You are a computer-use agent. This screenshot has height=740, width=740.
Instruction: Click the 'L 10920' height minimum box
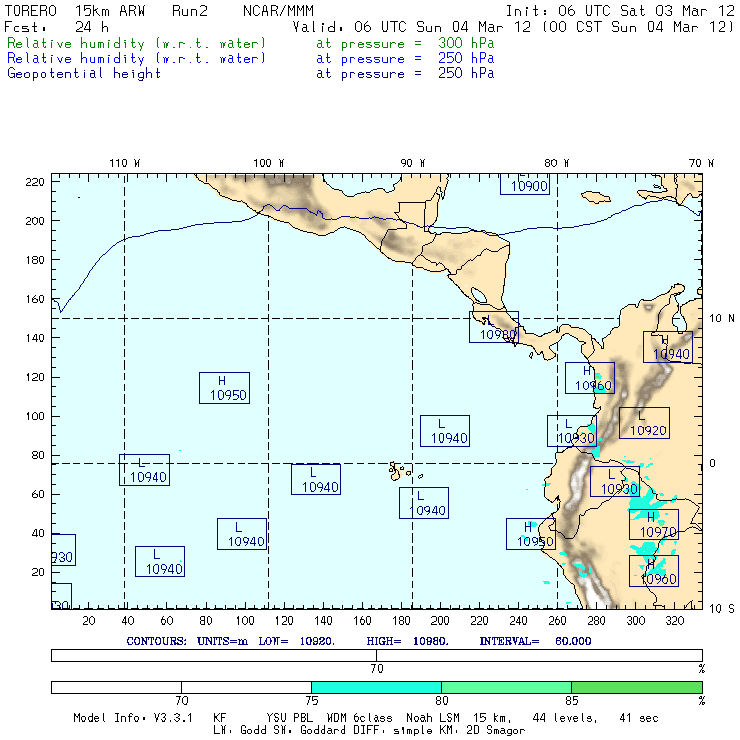(x=644, y=423)
